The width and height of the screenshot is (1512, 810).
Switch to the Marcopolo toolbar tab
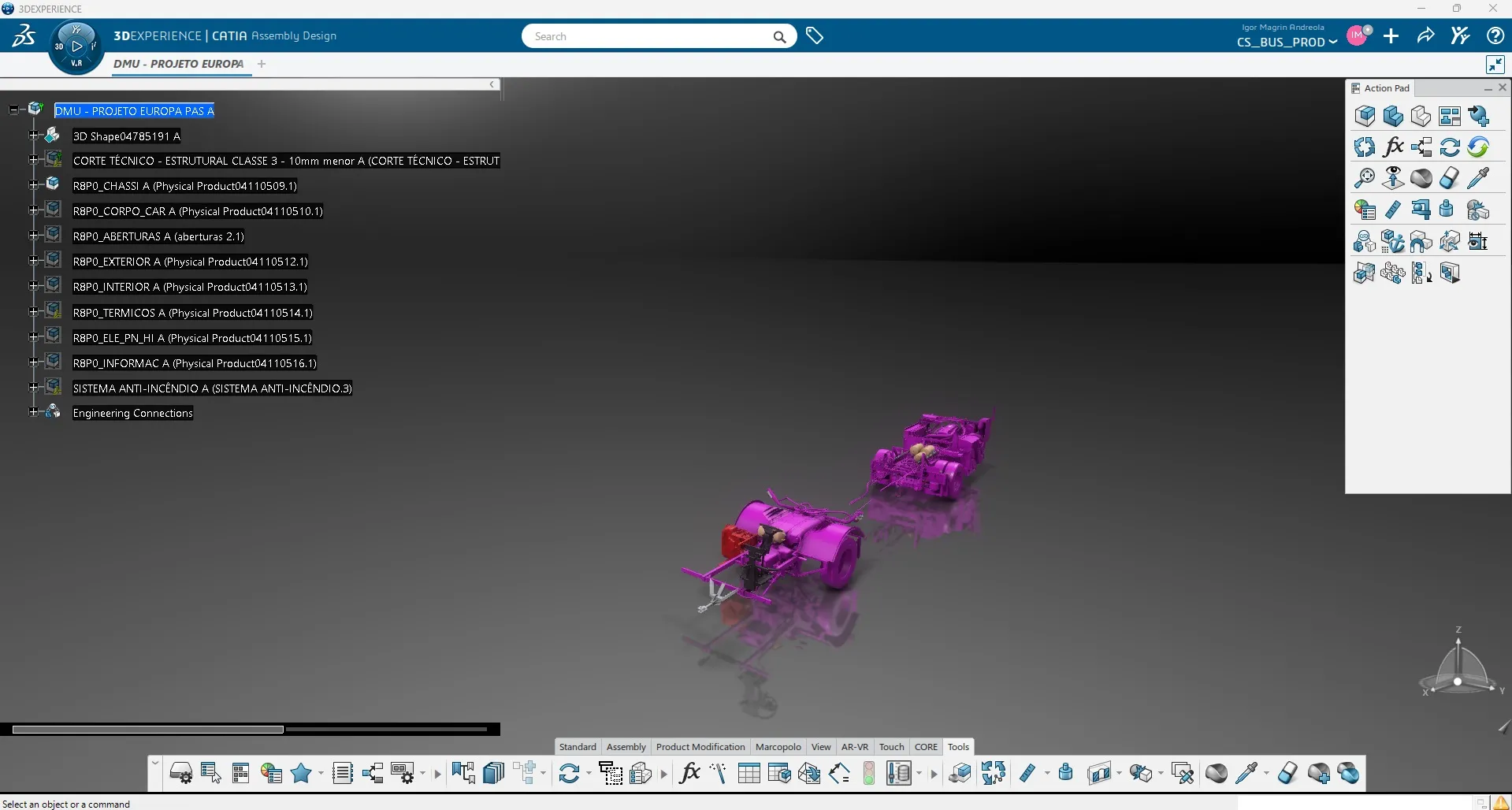[x=777, y=747]
